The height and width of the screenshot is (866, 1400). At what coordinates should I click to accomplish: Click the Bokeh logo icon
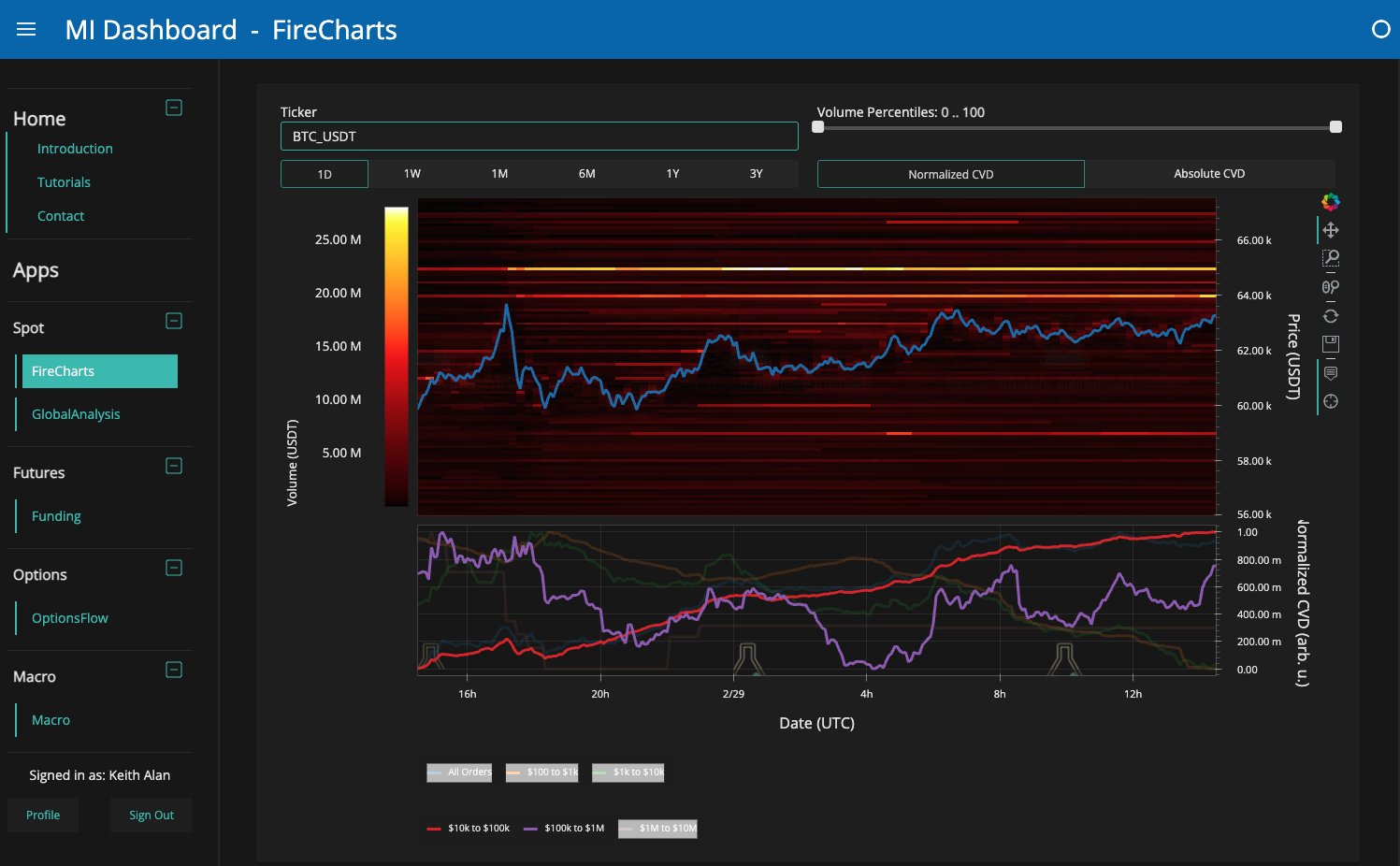pos(1330,202)
